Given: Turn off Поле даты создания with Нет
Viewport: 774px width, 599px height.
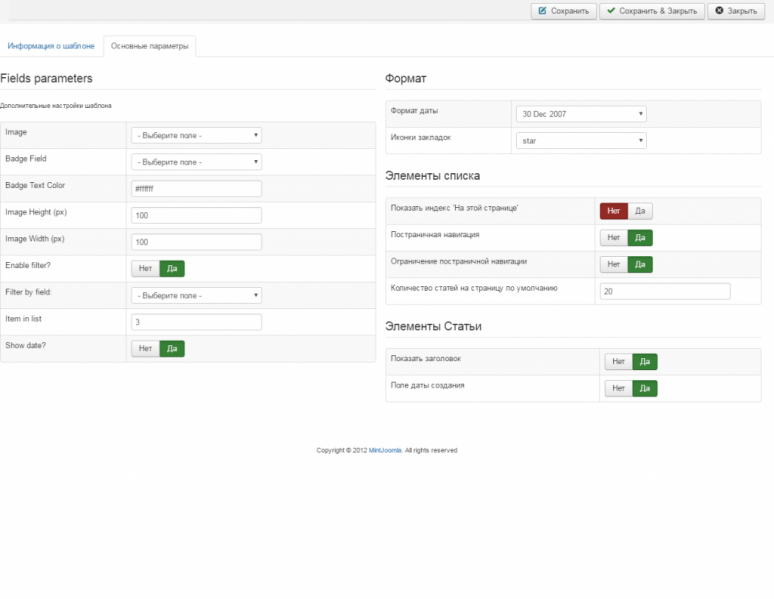Looking at the screenshot, I should coord(618,388).
